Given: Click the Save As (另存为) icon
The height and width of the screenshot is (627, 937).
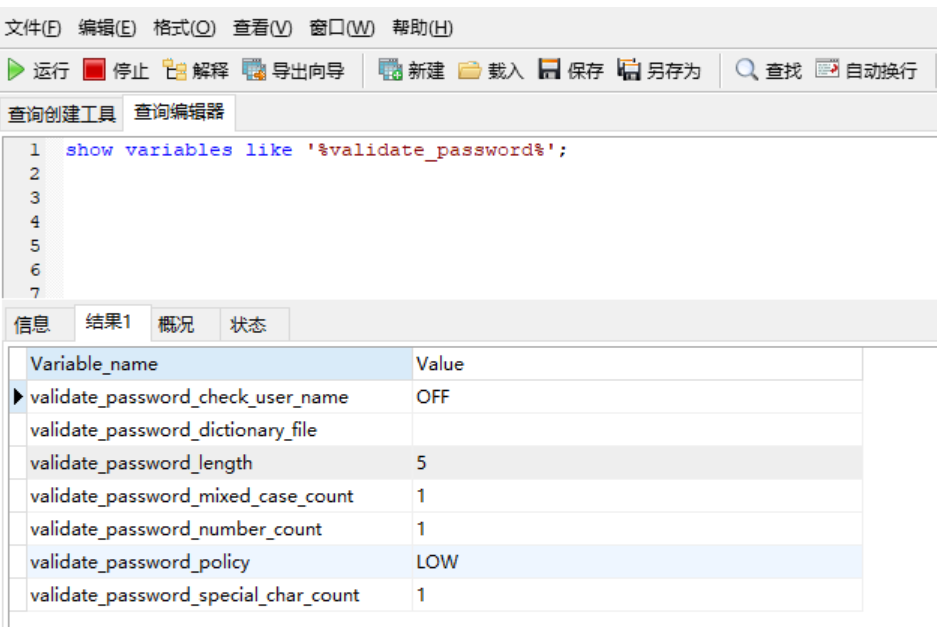Looking at the screenshot, I should 629,70.
